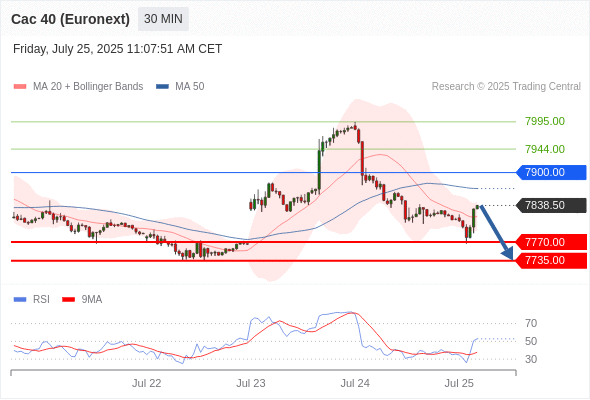Click the 30 MIN timeframe badge
This screenshot has width=590, height=400.
tap(163, 19)
